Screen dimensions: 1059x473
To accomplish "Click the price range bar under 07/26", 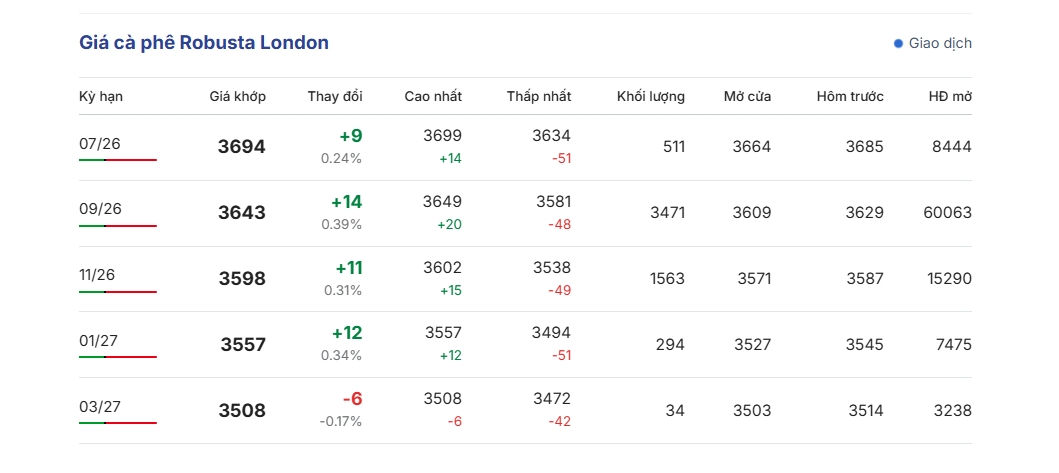I will [x=118, y=160].
